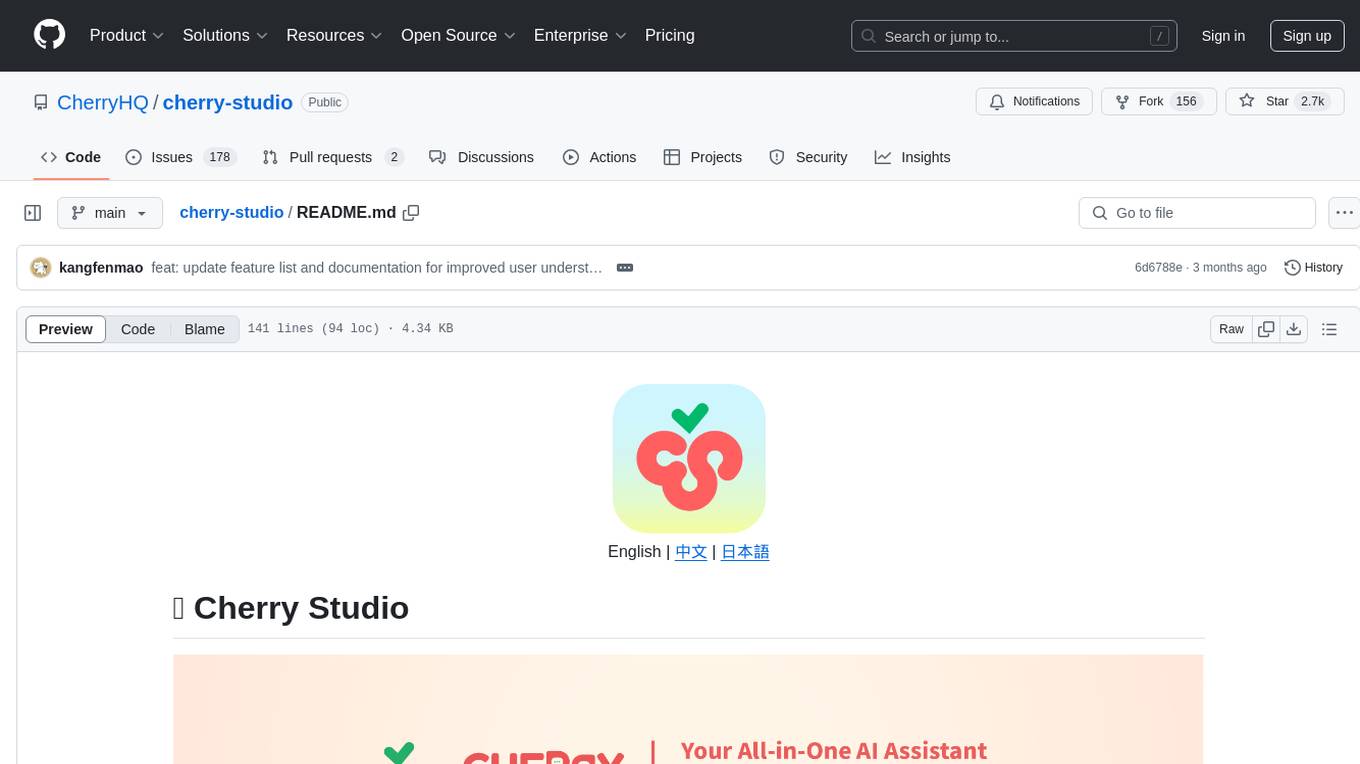Open the 中文 README link
Image resolution: width=1360 pixels, height=764 pixels.
coord(691,551)
